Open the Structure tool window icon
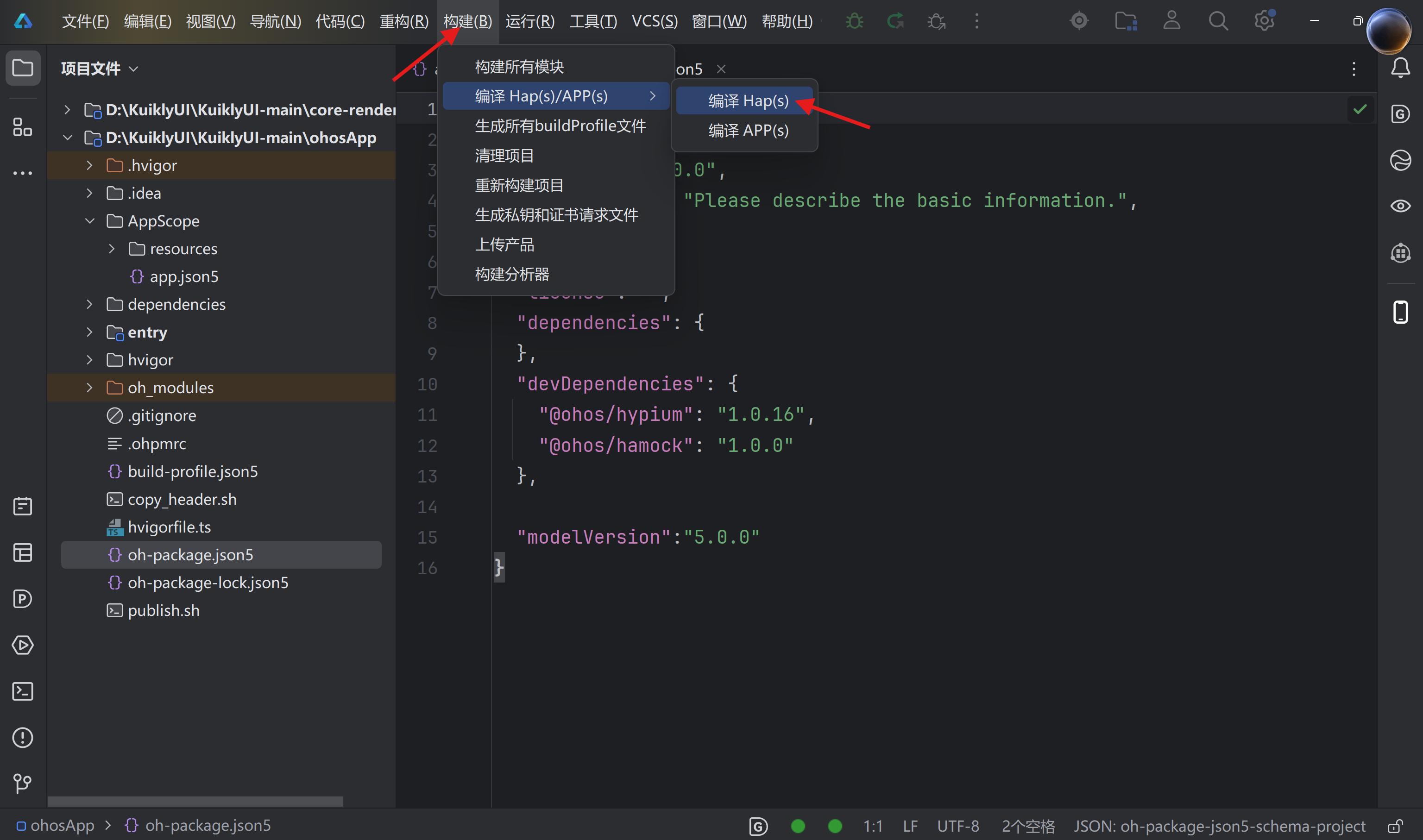The image size is (1423, 840). (23, 127)
